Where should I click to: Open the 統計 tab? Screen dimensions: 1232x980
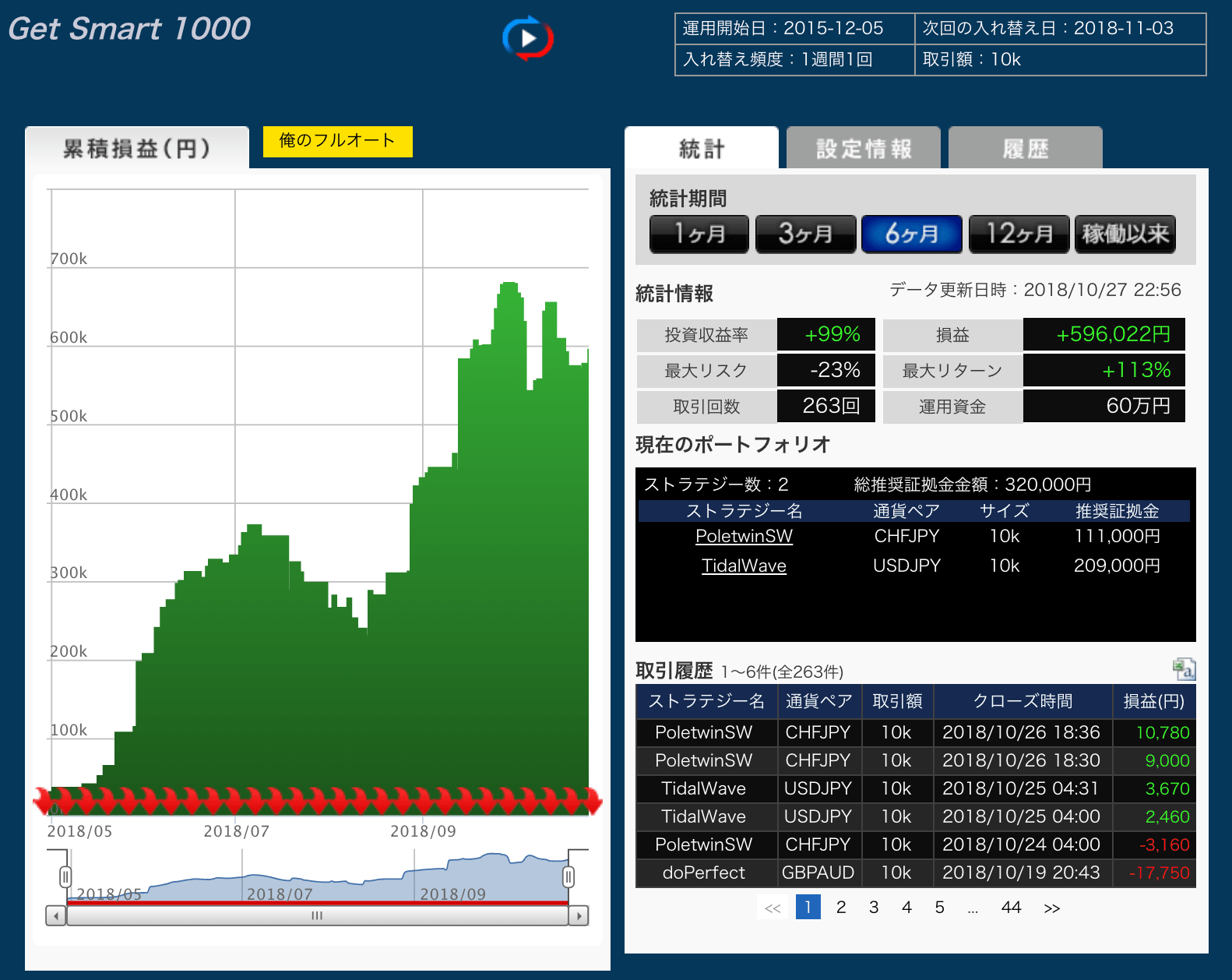pos(702,148)
